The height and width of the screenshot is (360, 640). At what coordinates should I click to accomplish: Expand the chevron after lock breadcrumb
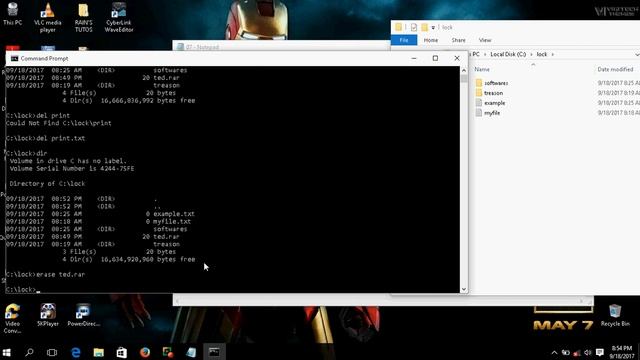pyautogui.click(x=553, y=54)
